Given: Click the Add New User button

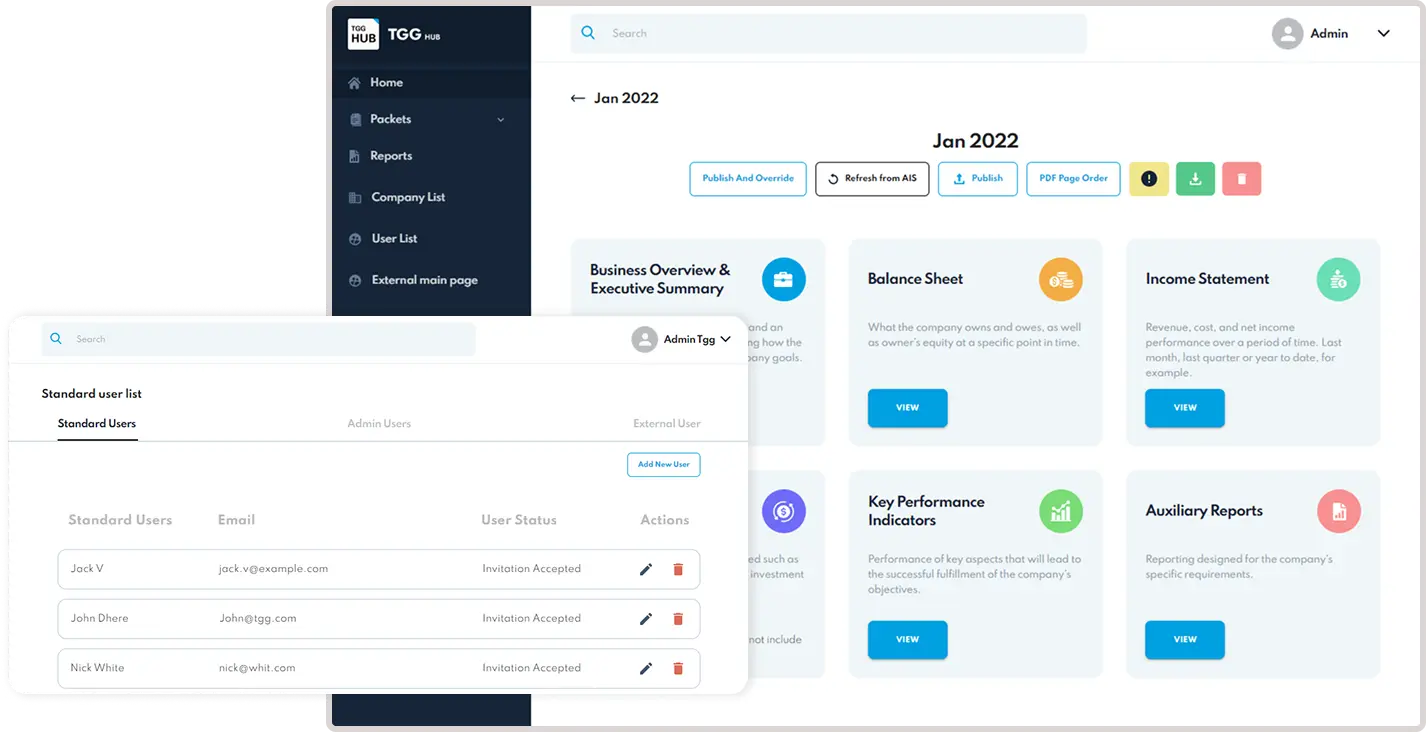Looking at the screenshot, I should click(x=663, y=465).
